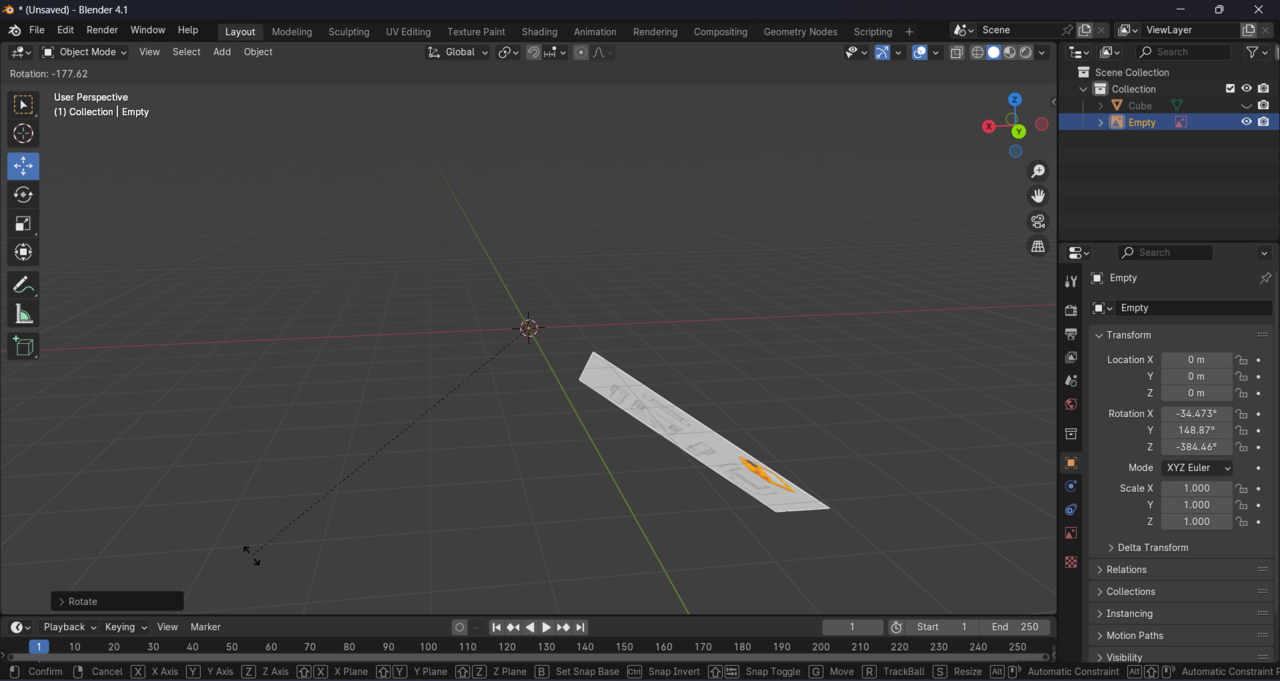This screenshot has width=1280, height=681.
Task: Switch to Geometry Nodes workspace tab
Action: [x=800, y=32]
